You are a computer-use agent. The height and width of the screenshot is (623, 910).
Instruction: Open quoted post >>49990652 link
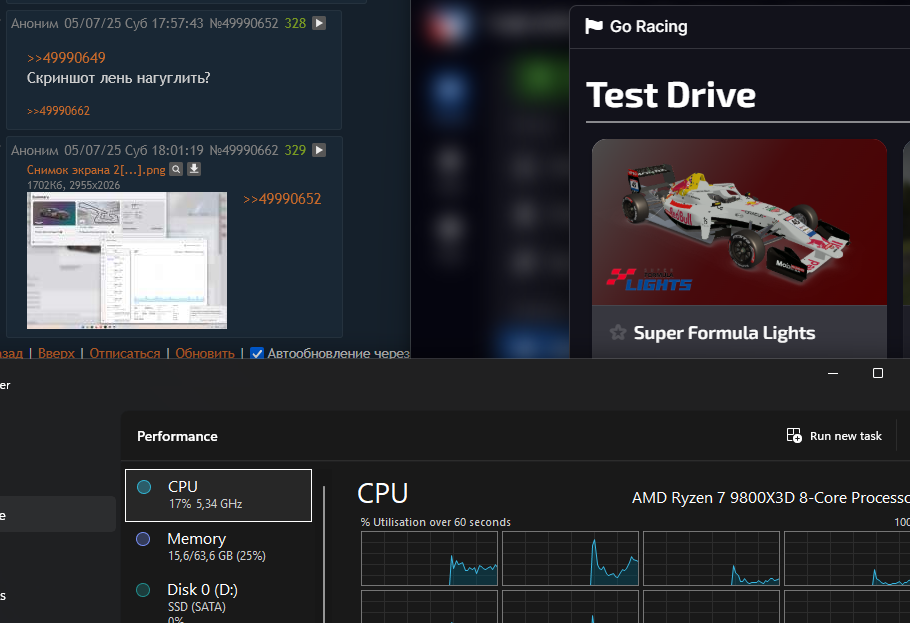[x=282, y=199]
